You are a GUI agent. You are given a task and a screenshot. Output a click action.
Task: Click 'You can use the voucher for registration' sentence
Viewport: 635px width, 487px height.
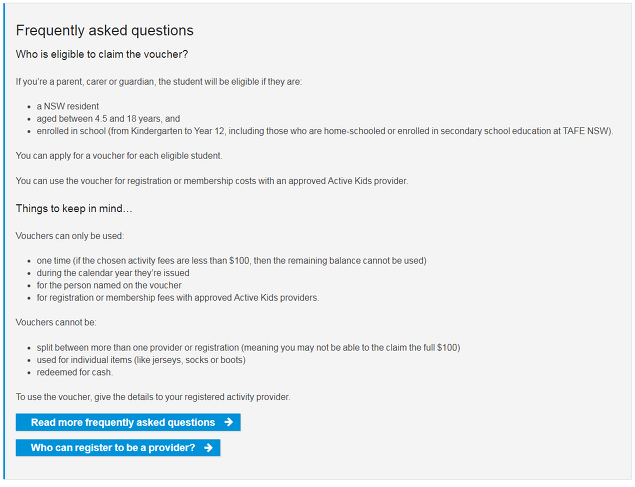212,181
